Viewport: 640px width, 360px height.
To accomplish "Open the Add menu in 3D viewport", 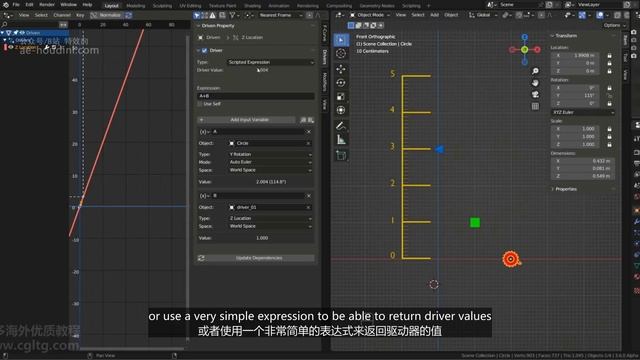I will (434, 15).
